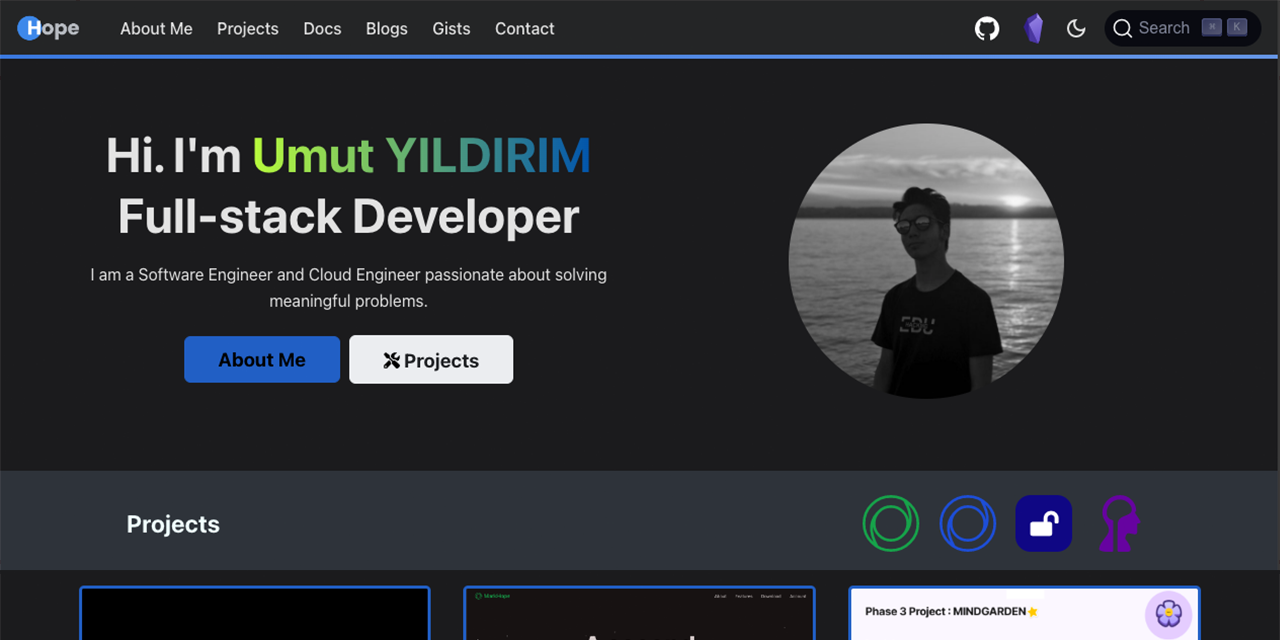Click the star beside the MINDGARDEN title

[1033, 610]
